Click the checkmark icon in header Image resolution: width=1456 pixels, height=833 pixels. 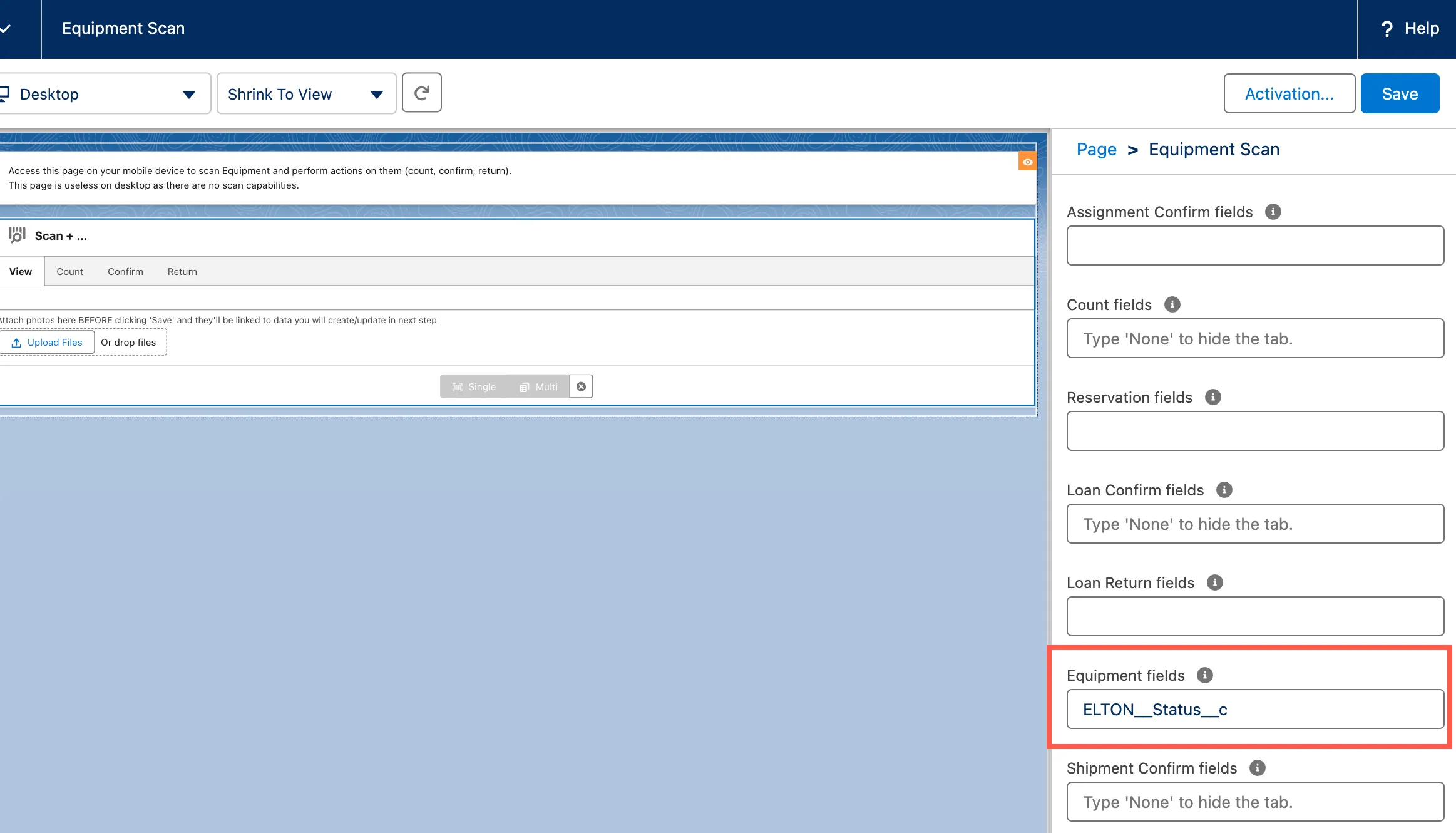(x=6, y=28)
